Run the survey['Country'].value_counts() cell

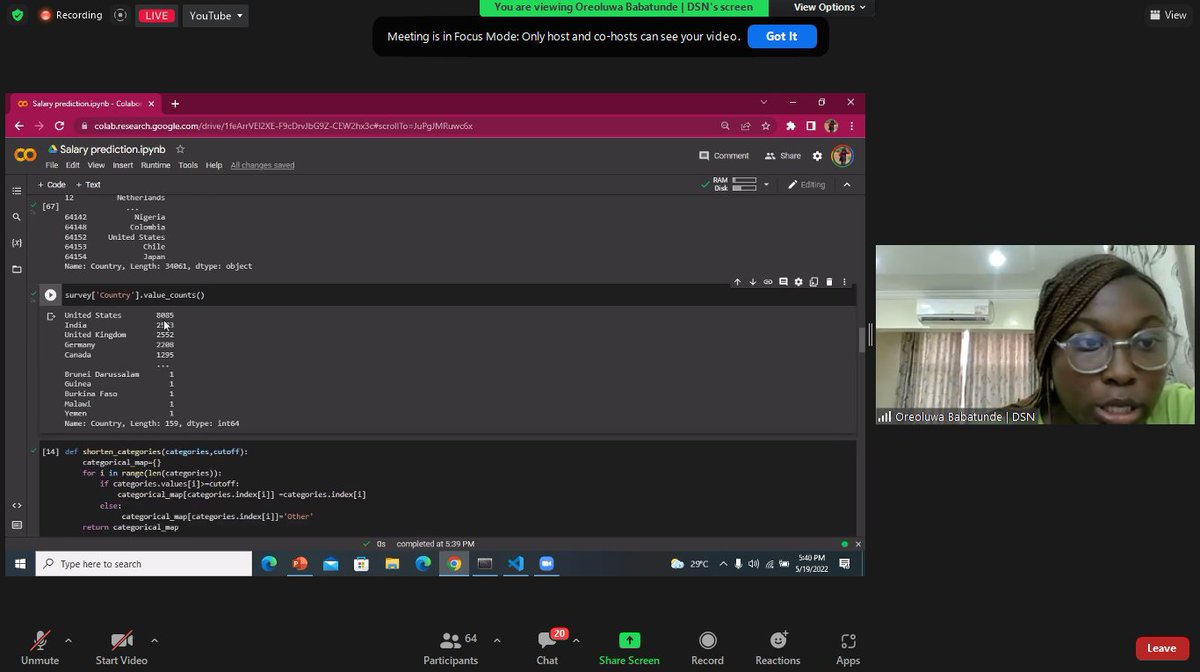click(50, 295)
